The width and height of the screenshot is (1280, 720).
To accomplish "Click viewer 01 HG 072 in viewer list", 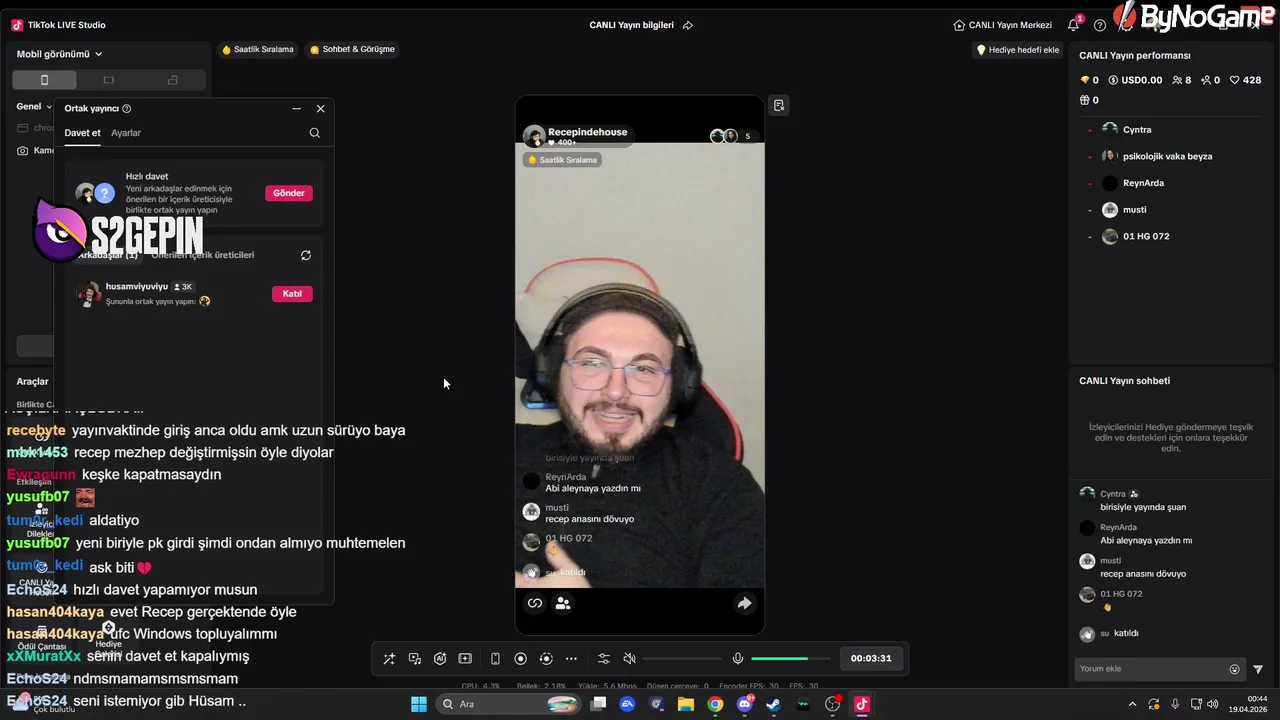I will click(1135, 237).
